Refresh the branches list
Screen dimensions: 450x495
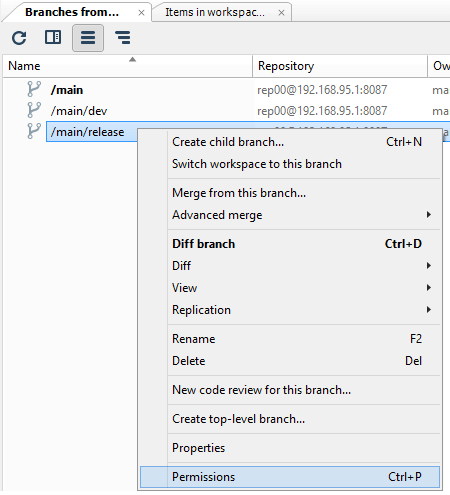tap(19, 37)
